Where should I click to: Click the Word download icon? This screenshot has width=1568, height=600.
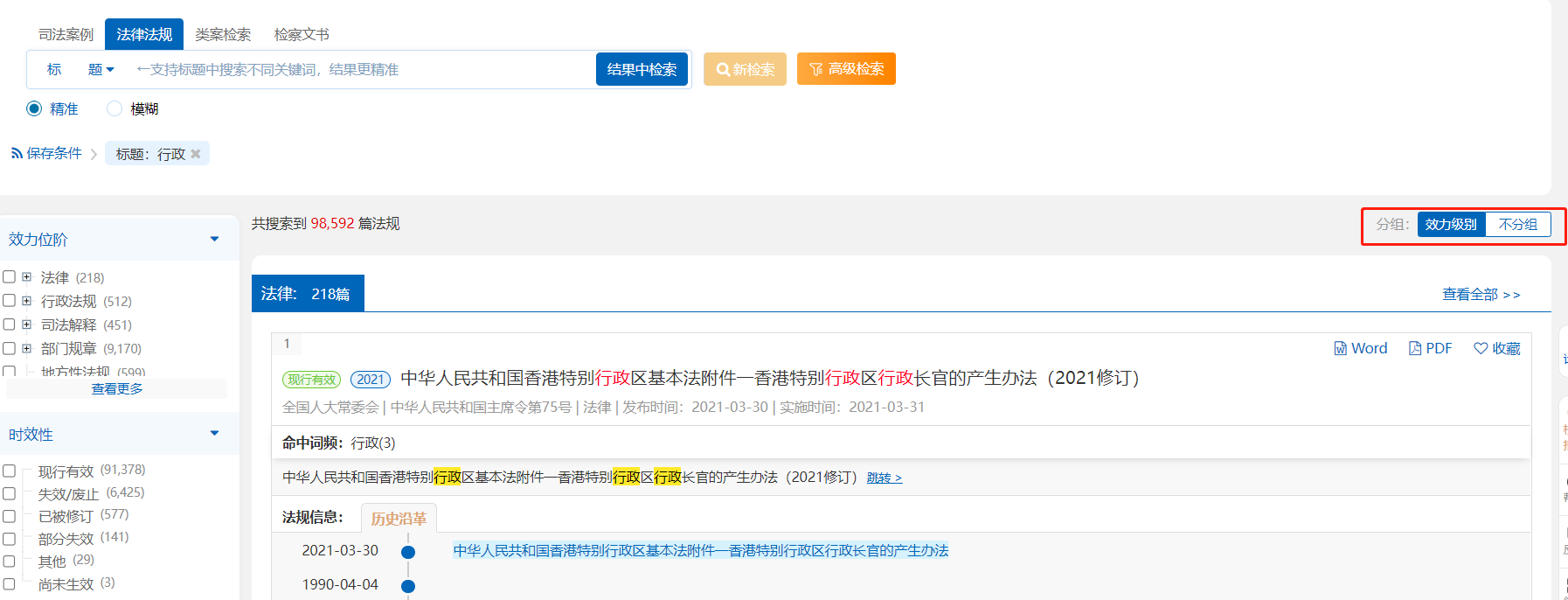1340,348
